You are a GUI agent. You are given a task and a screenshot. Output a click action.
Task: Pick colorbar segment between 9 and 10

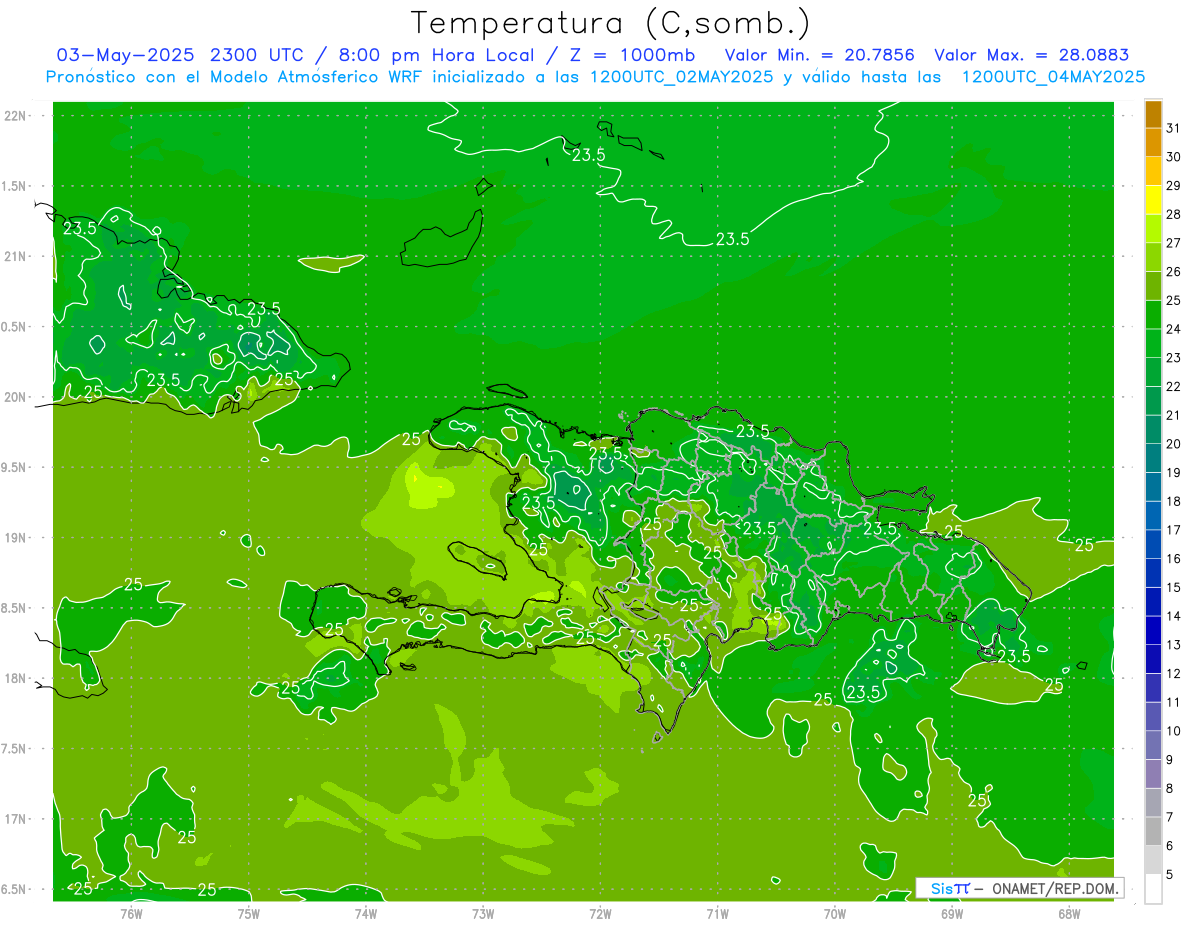coord(1153,745)
